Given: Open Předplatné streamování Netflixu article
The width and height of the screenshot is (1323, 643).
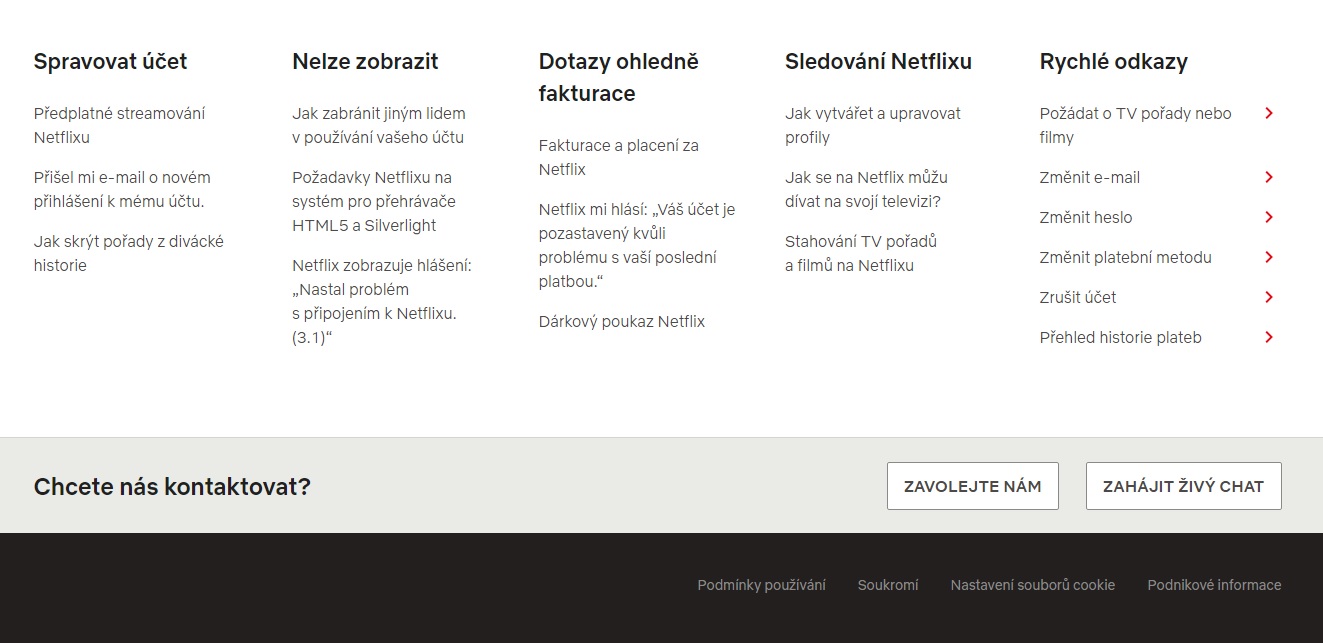Looking at the screenshot, I should 119,125.
